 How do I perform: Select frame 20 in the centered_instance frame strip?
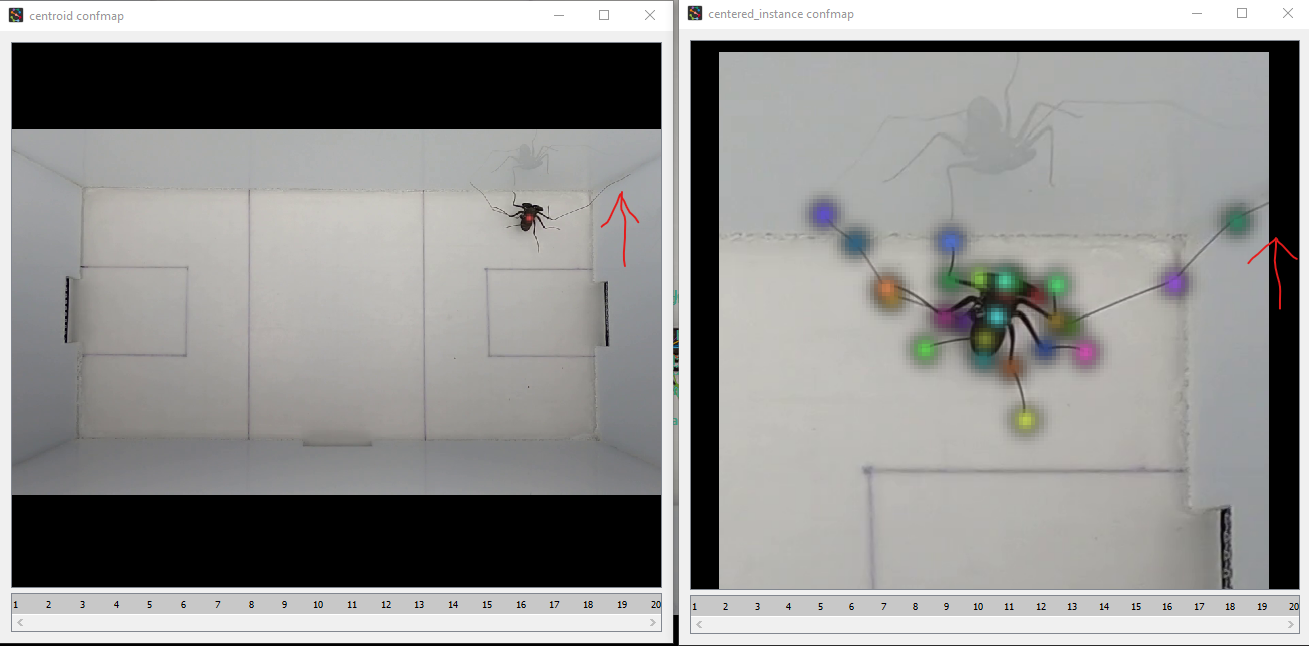(1293, 606)
